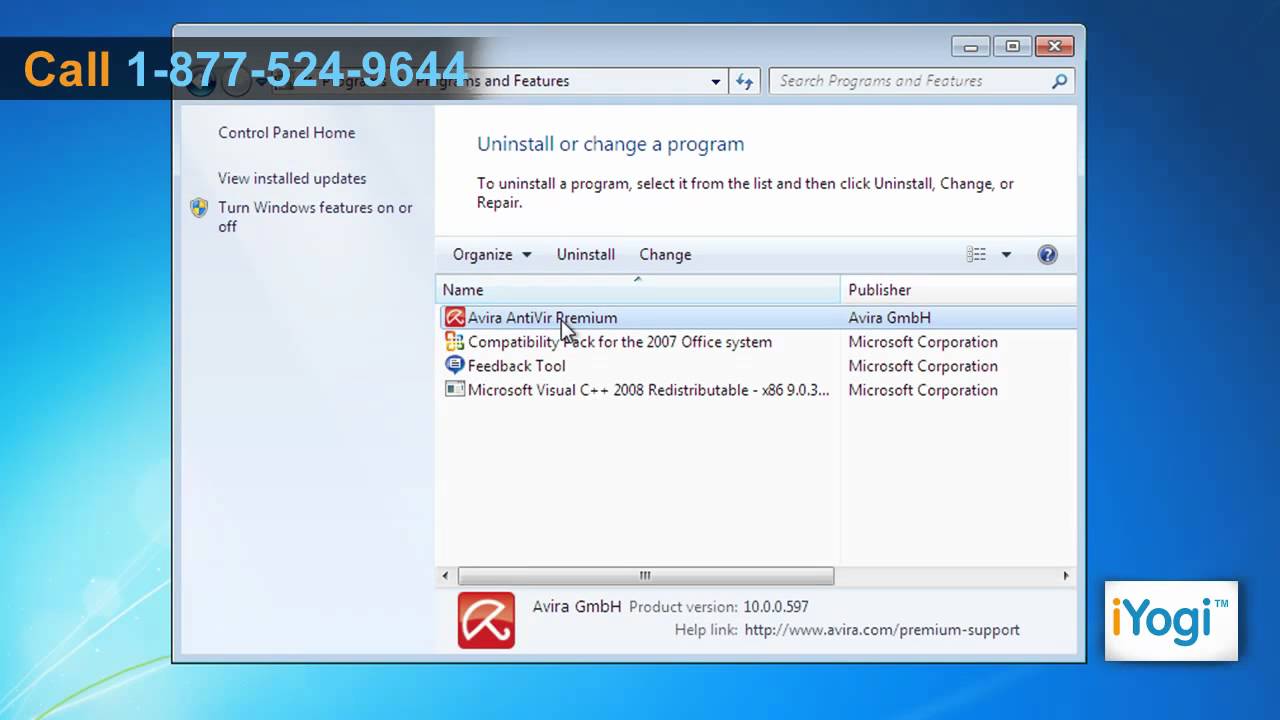Screen dimensions: 1280x720
Task: Open help with the blue question mark icon
Action: tap(1047, 254)
